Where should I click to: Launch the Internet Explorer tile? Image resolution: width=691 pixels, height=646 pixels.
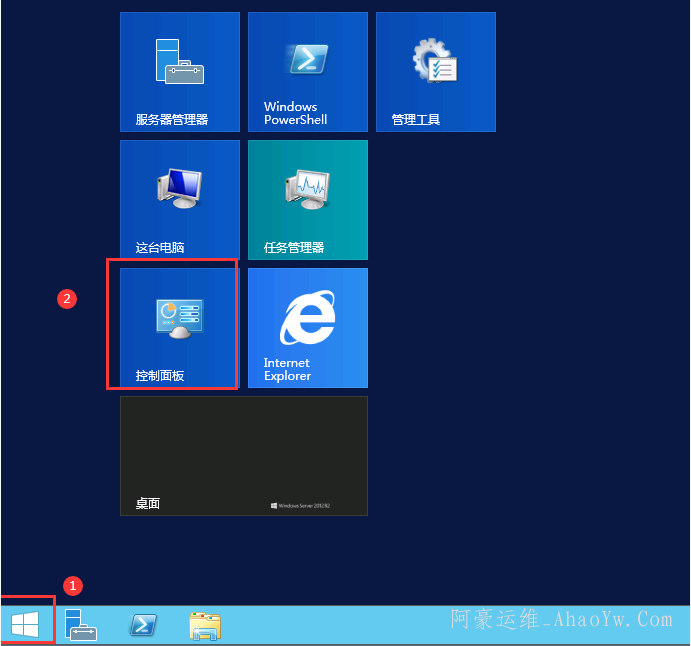click(x=308, y=328)
